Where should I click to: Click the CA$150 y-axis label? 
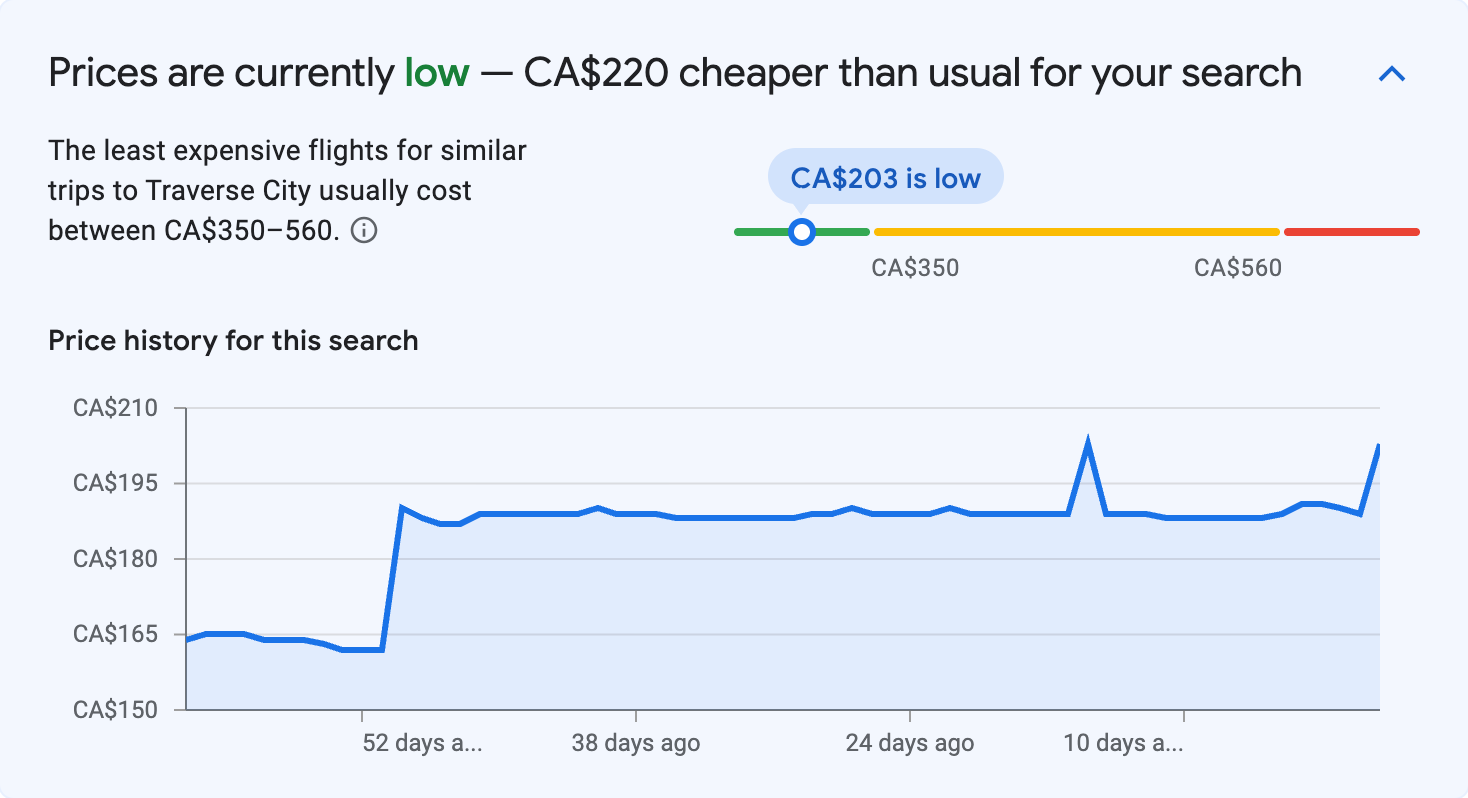pos(115,710)
